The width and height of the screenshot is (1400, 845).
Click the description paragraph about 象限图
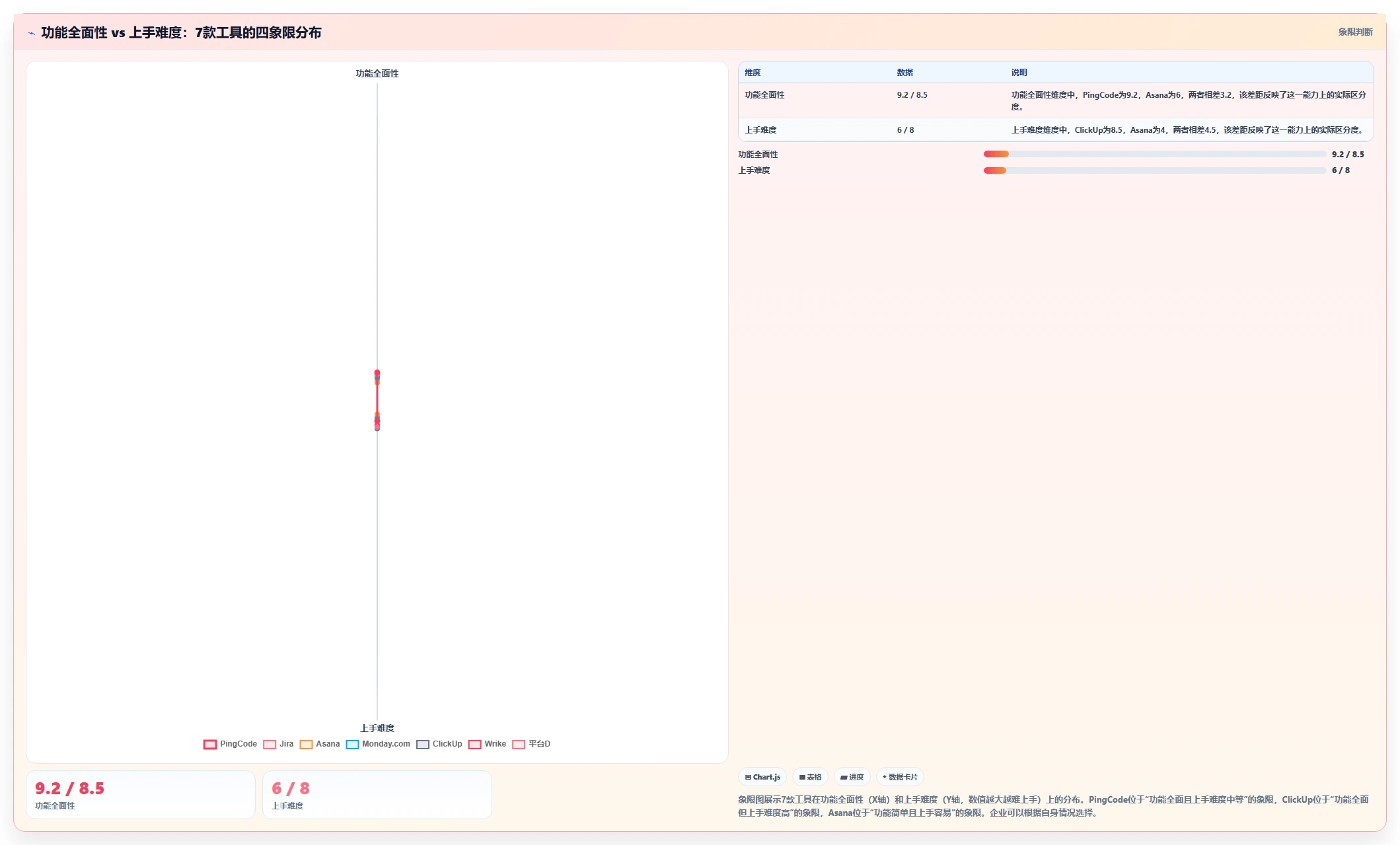coord(1053,806)
